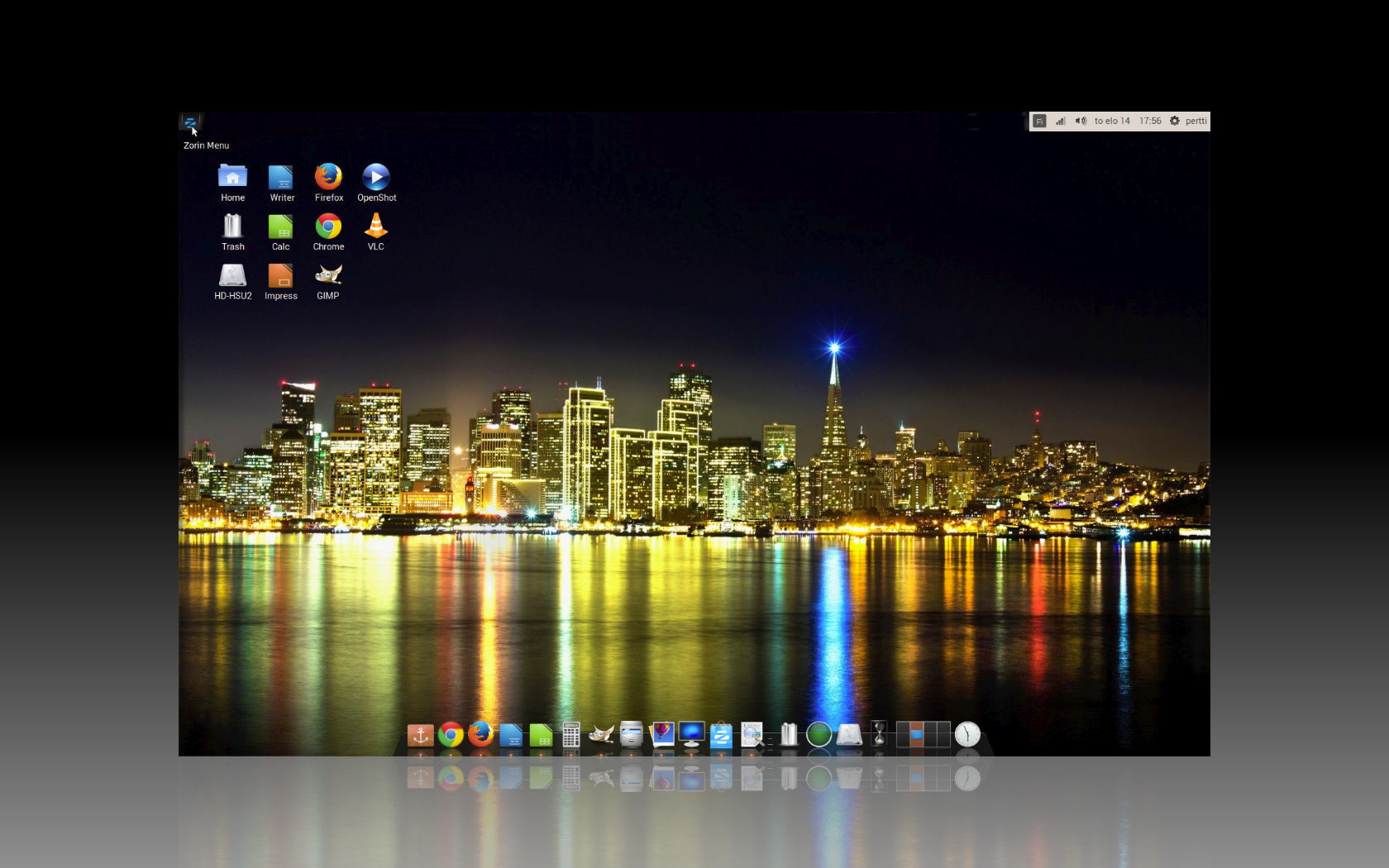
Task: Open the HD-HSU2 drive icon
Action: [x=232, y=275]
